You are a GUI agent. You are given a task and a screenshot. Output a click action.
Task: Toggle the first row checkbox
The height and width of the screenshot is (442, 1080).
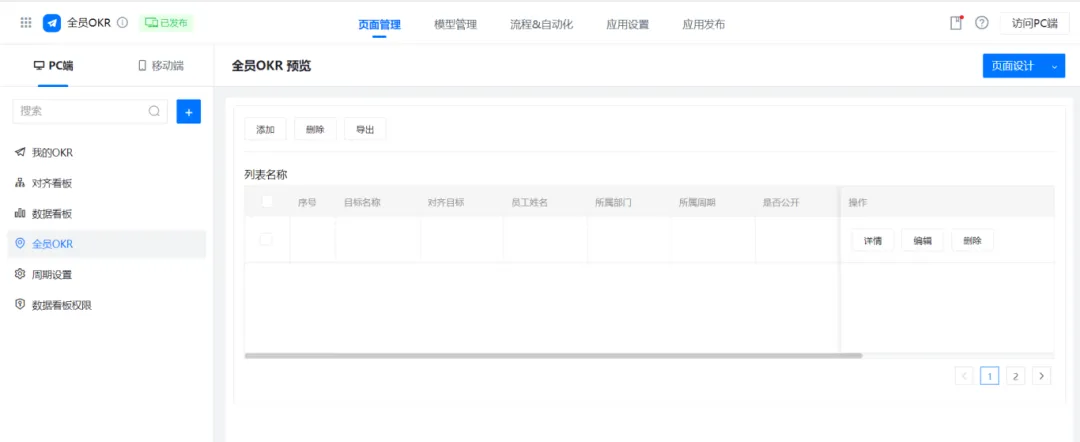pos(266,240)
